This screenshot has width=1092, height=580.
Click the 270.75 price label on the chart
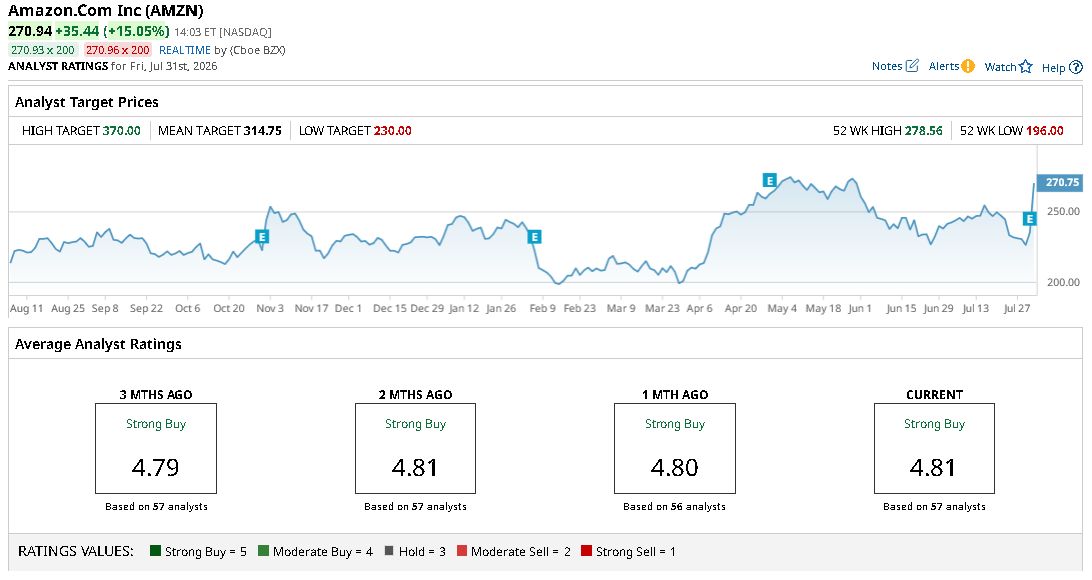coord(1059,182)
